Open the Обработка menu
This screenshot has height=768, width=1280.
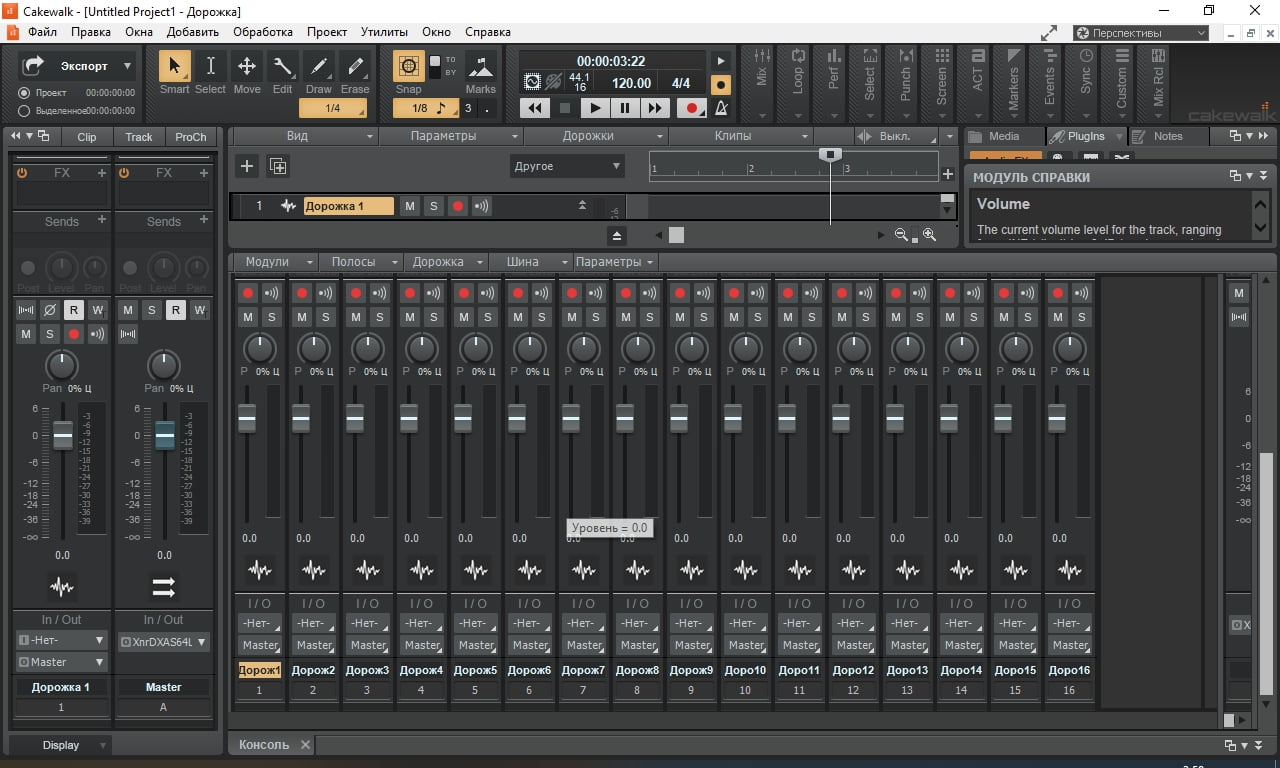click(x=263, y=32)
